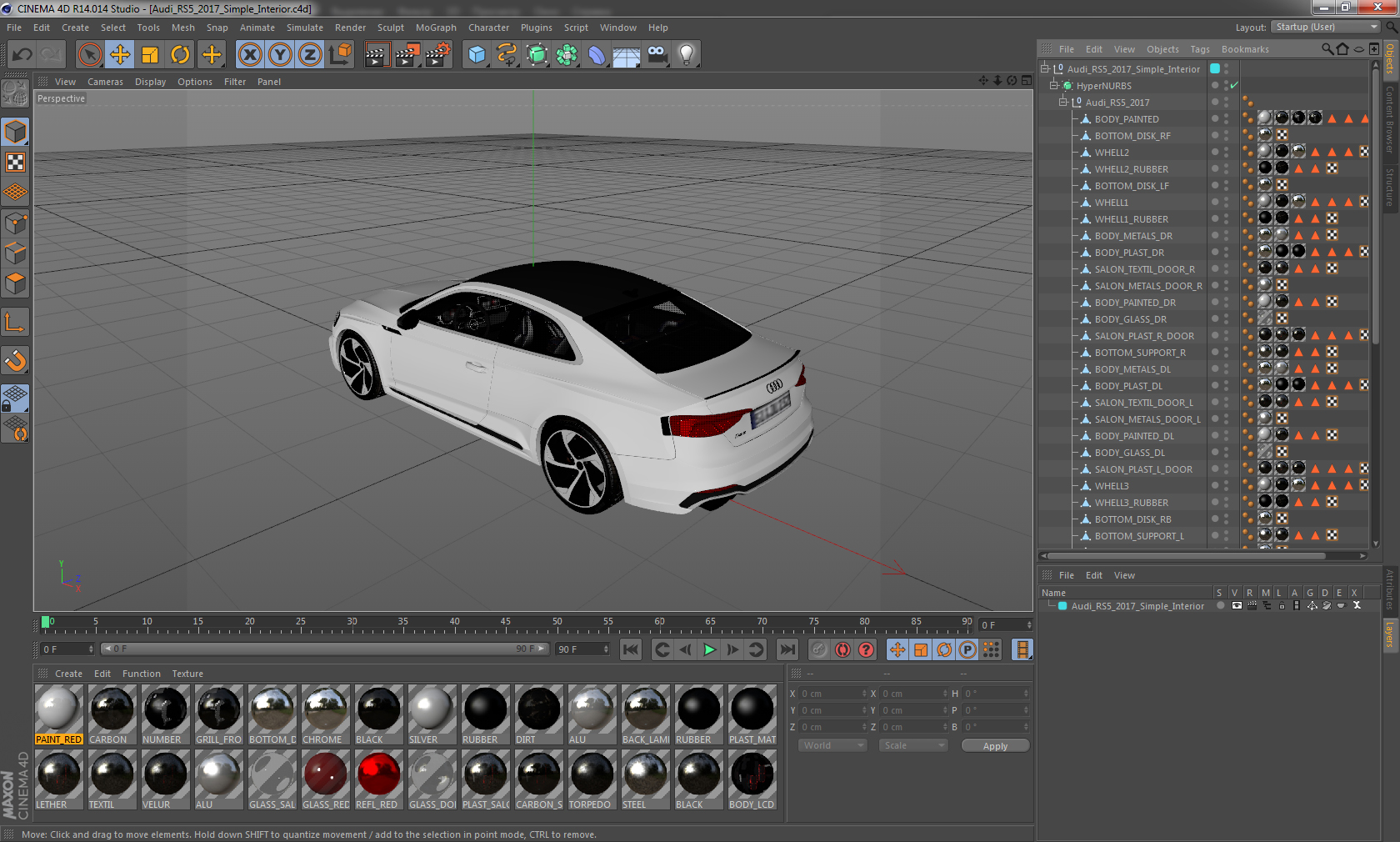Jump to the start of animation
This screenshot has width=1400, height=842.
(x=631, y=649)
